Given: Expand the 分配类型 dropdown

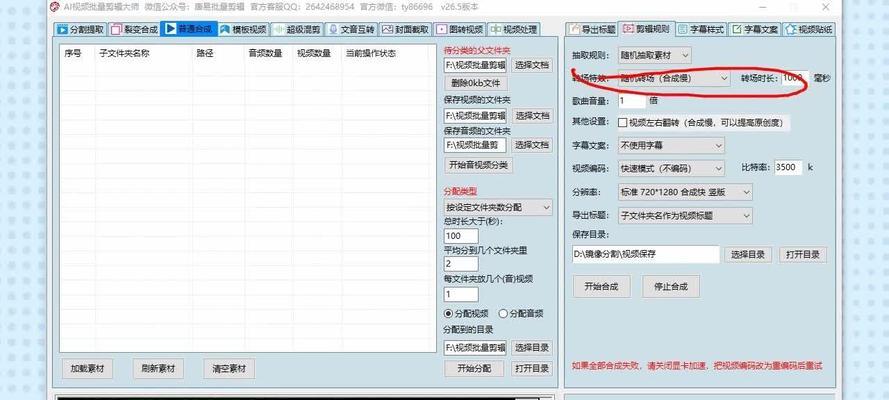Looking at the screenshot, I should 498,207.
